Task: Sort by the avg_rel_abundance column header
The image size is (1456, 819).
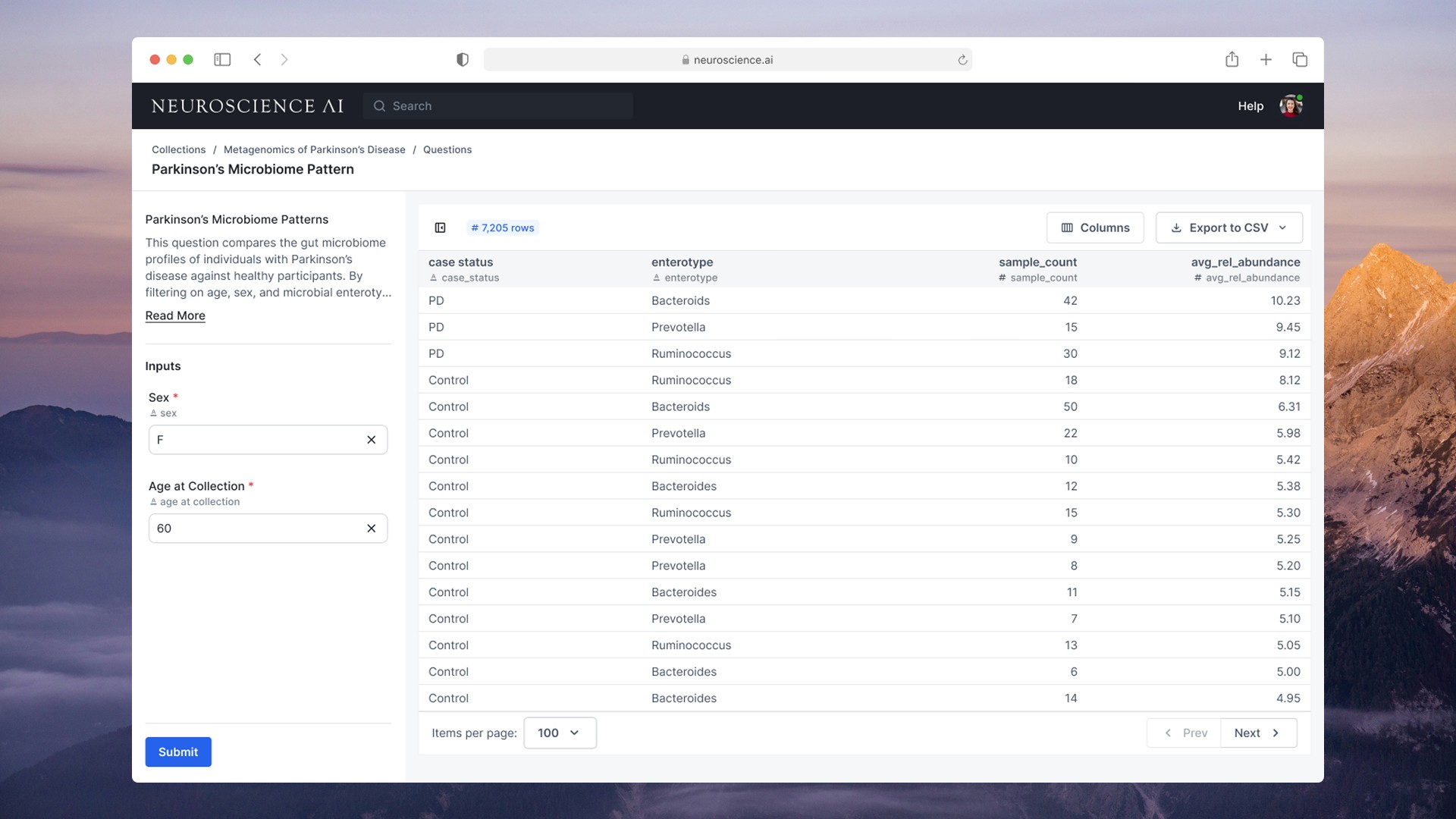Action: point(1245,262)
